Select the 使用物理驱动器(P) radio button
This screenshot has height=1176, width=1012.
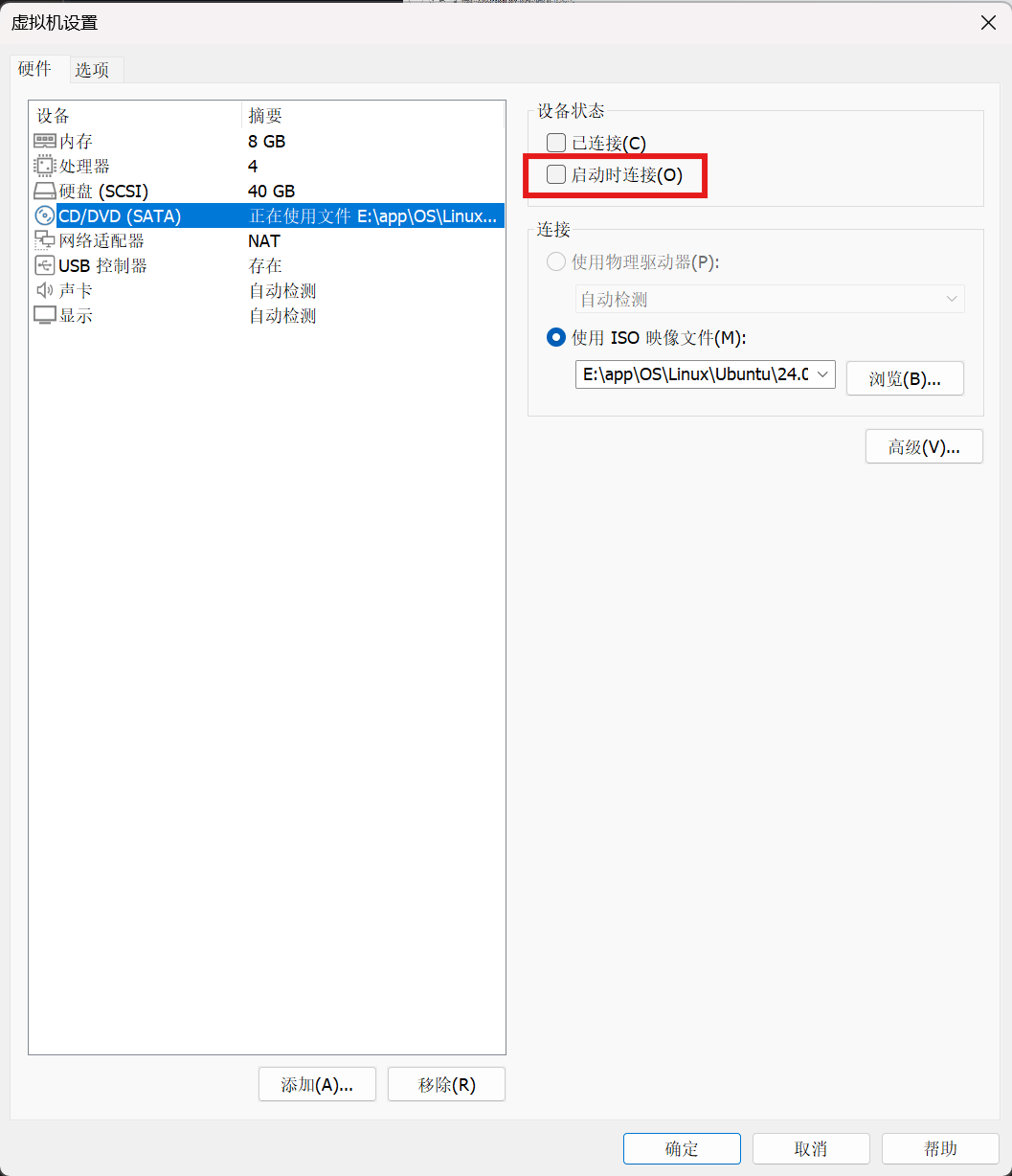pos(555,261)
